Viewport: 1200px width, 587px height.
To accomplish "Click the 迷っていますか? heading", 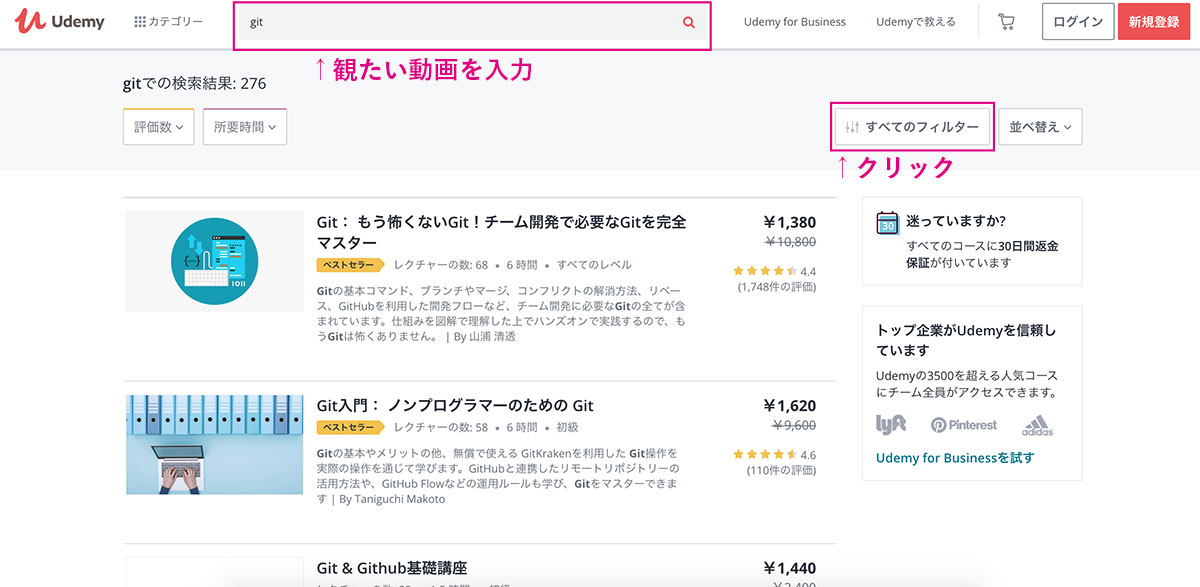I will (956, 221).
